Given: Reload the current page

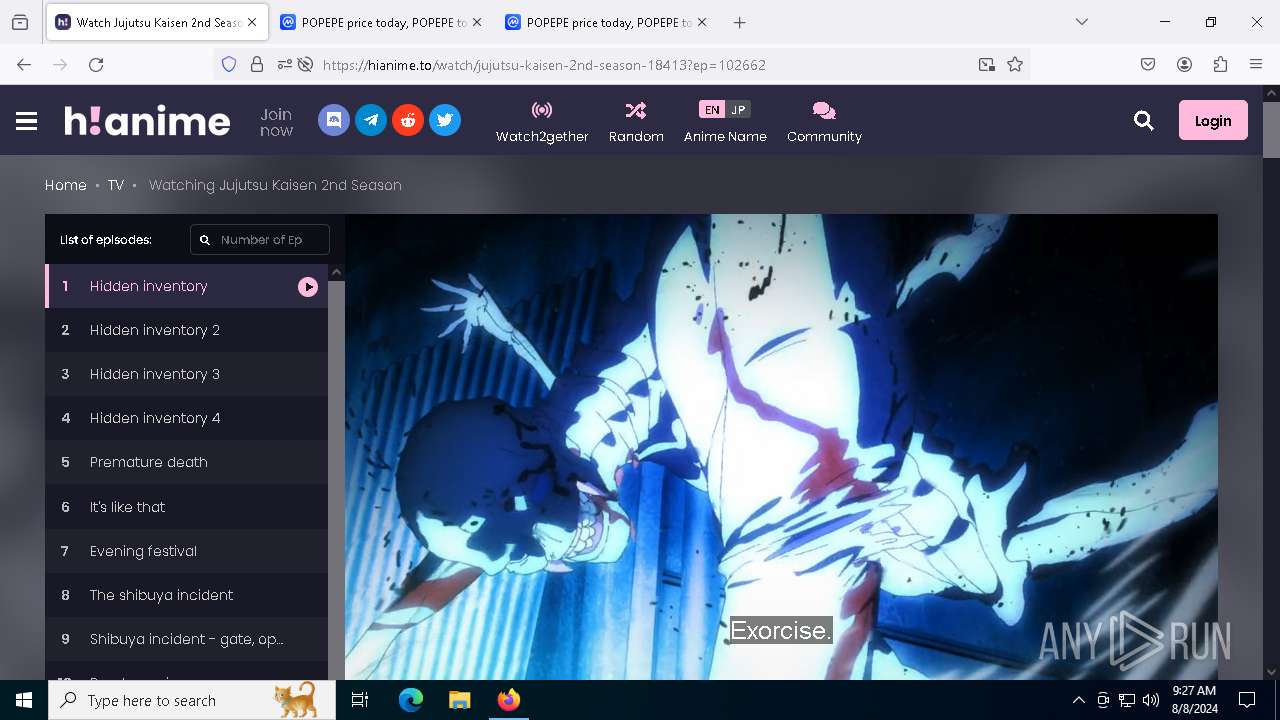Looking at the screenshot, I should click(x=96, y=64).
